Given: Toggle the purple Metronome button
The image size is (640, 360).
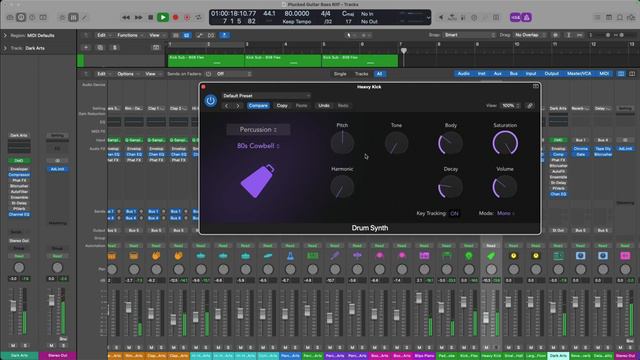Looking at the screenshot, I should (x=526, y=18).
